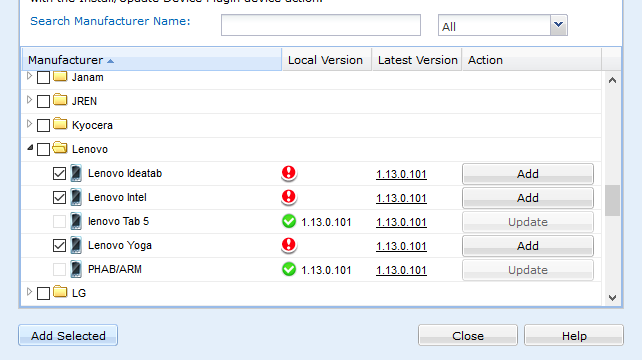The image size is (642, 360).
Task: Click the Add Selected button
Action: click(68, 335)
